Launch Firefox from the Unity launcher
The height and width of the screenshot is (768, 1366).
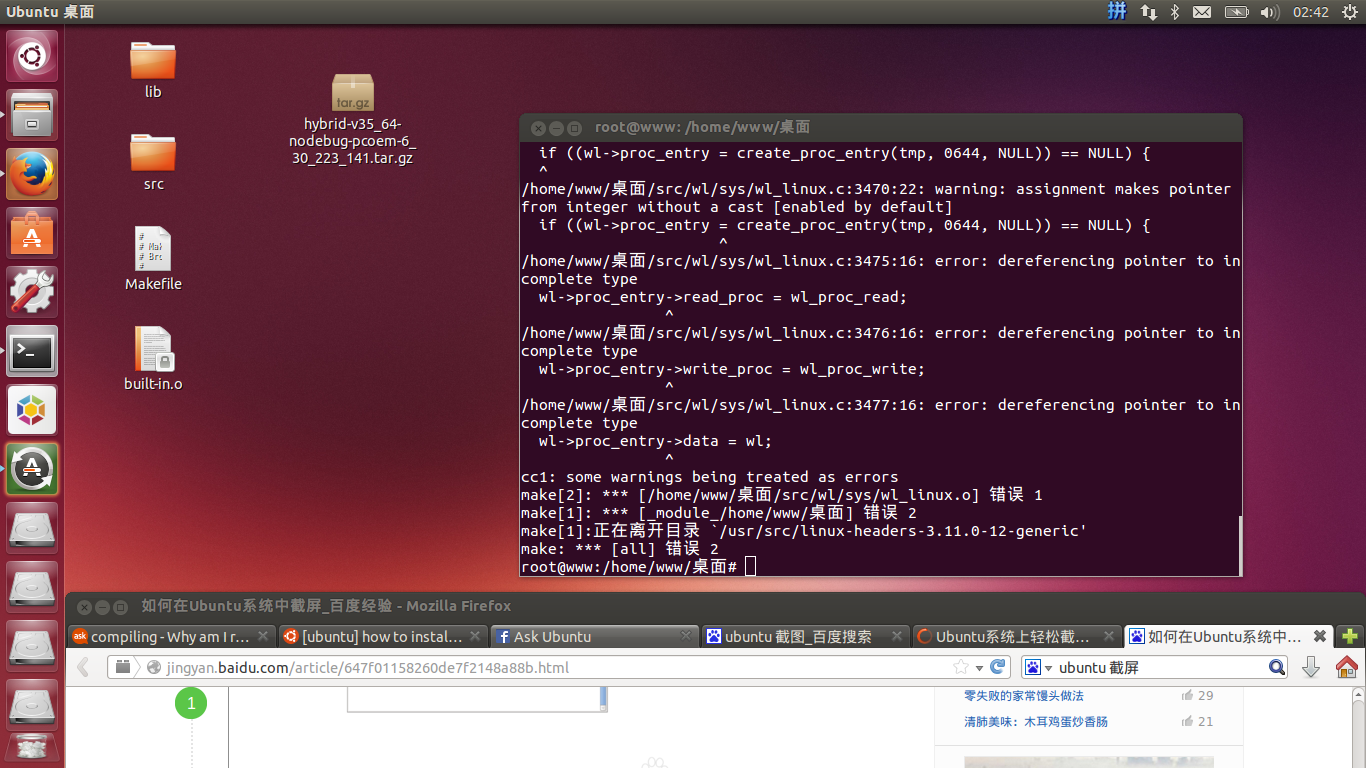click(32, 174)
